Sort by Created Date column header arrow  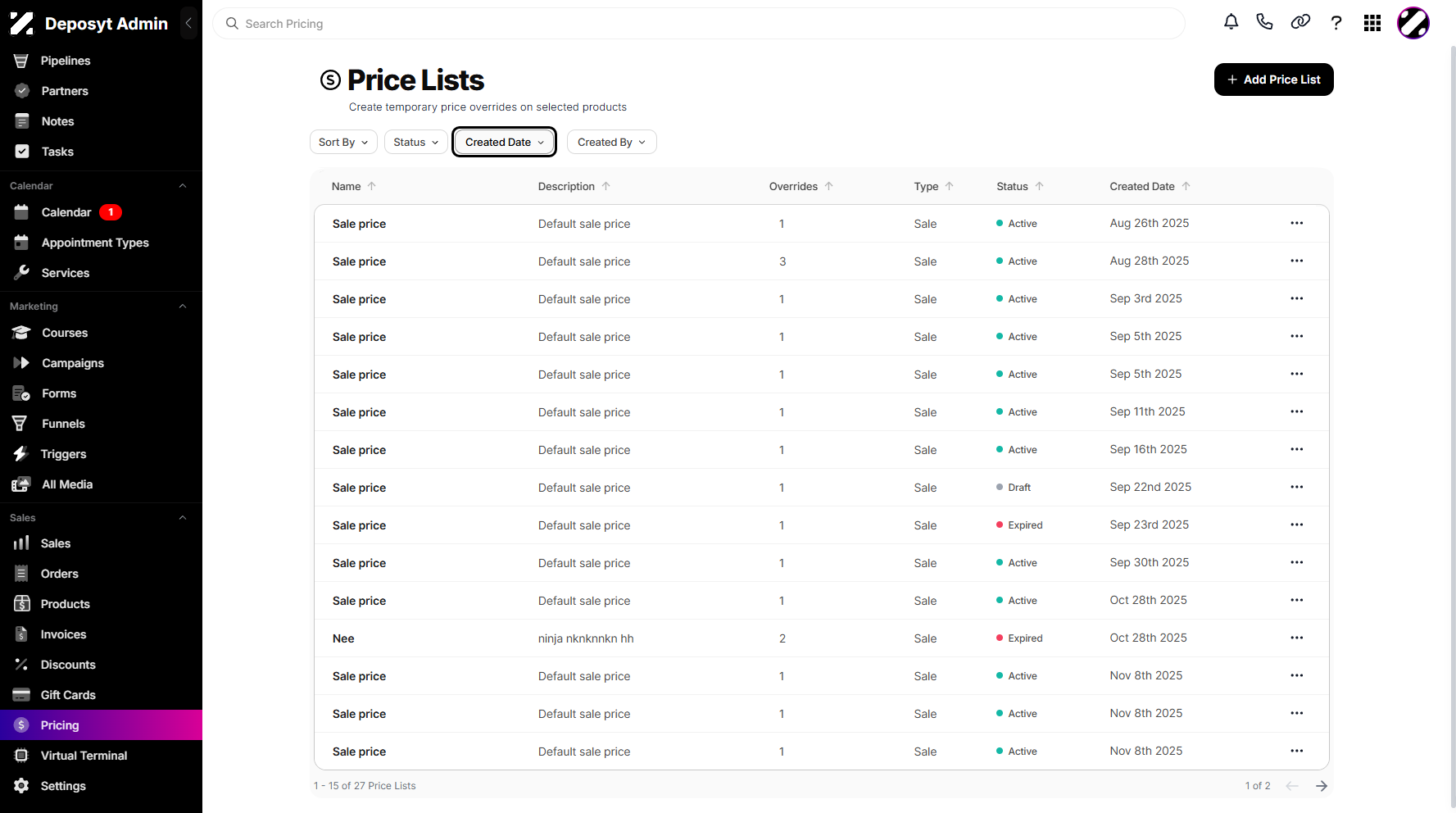pos(1186,186)
